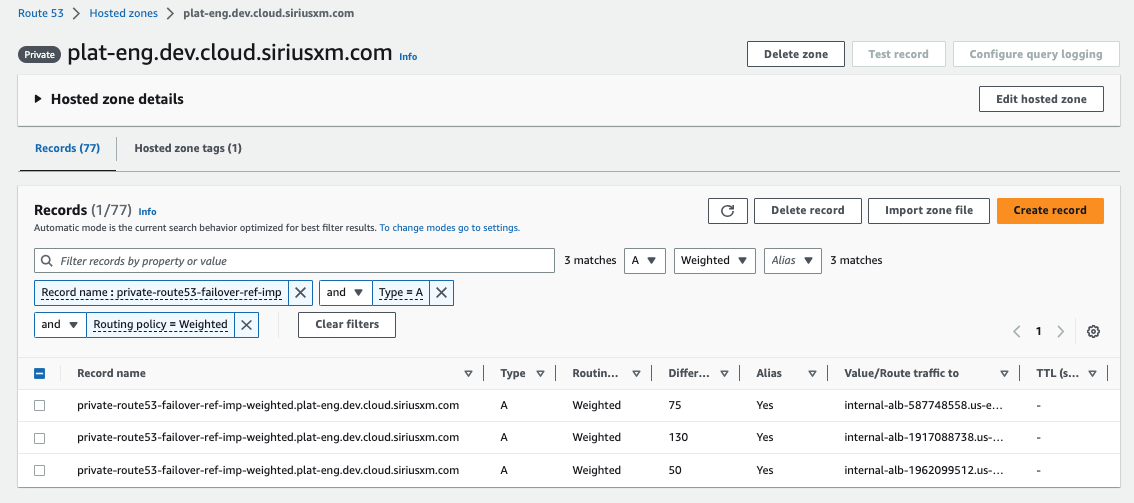Sort by Type column arrow
This screenshot has width=1134, height=503.
(x=540, y=374)
